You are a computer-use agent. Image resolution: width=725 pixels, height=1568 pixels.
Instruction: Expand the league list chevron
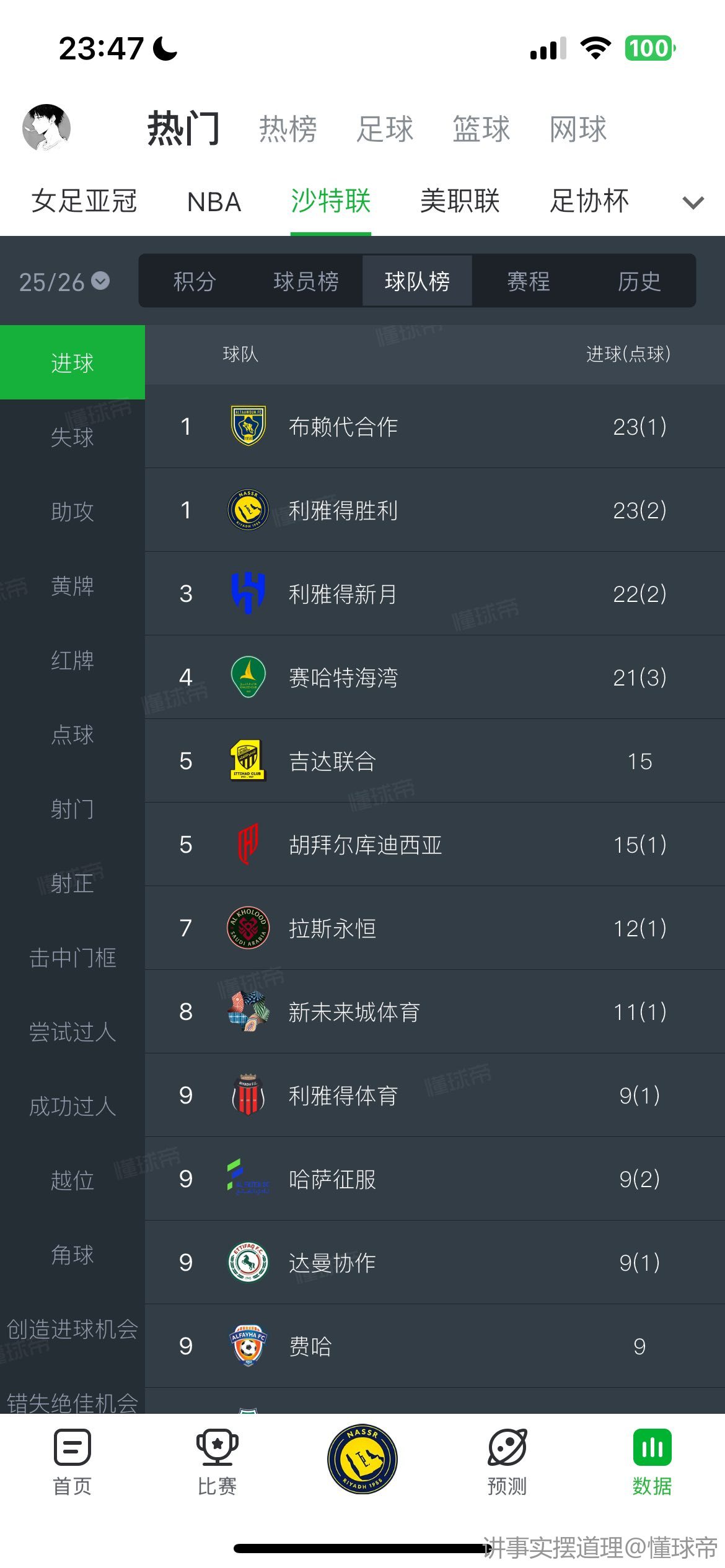tap(693, 202)
